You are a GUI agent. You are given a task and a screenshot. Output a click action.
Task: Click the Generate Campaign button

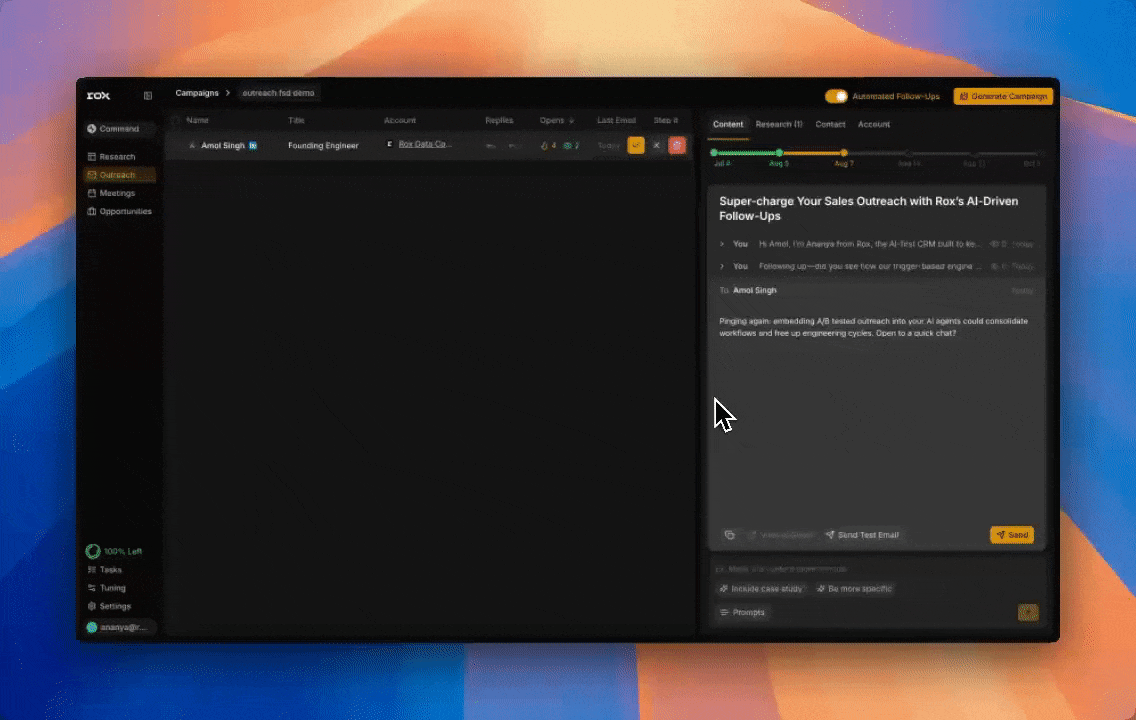pyautogui.click(x=1003, y=96)
